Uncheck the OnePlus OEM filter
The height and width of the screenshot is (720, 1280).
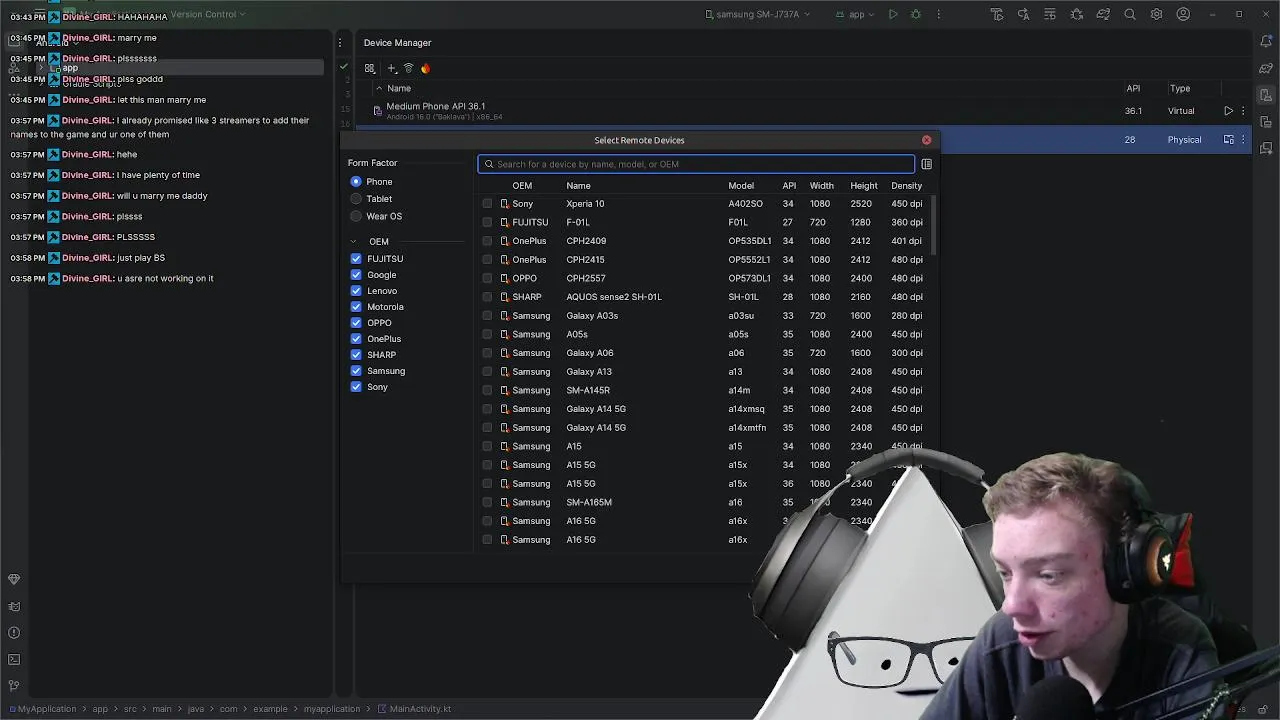(356, 339)
